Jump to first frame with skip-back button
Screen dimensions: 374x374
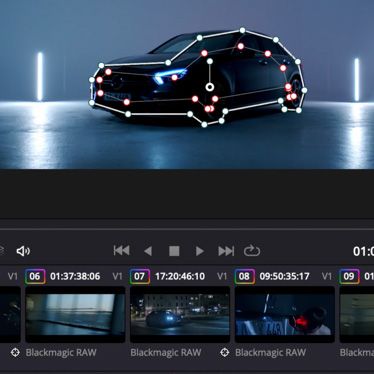[121, 251]
